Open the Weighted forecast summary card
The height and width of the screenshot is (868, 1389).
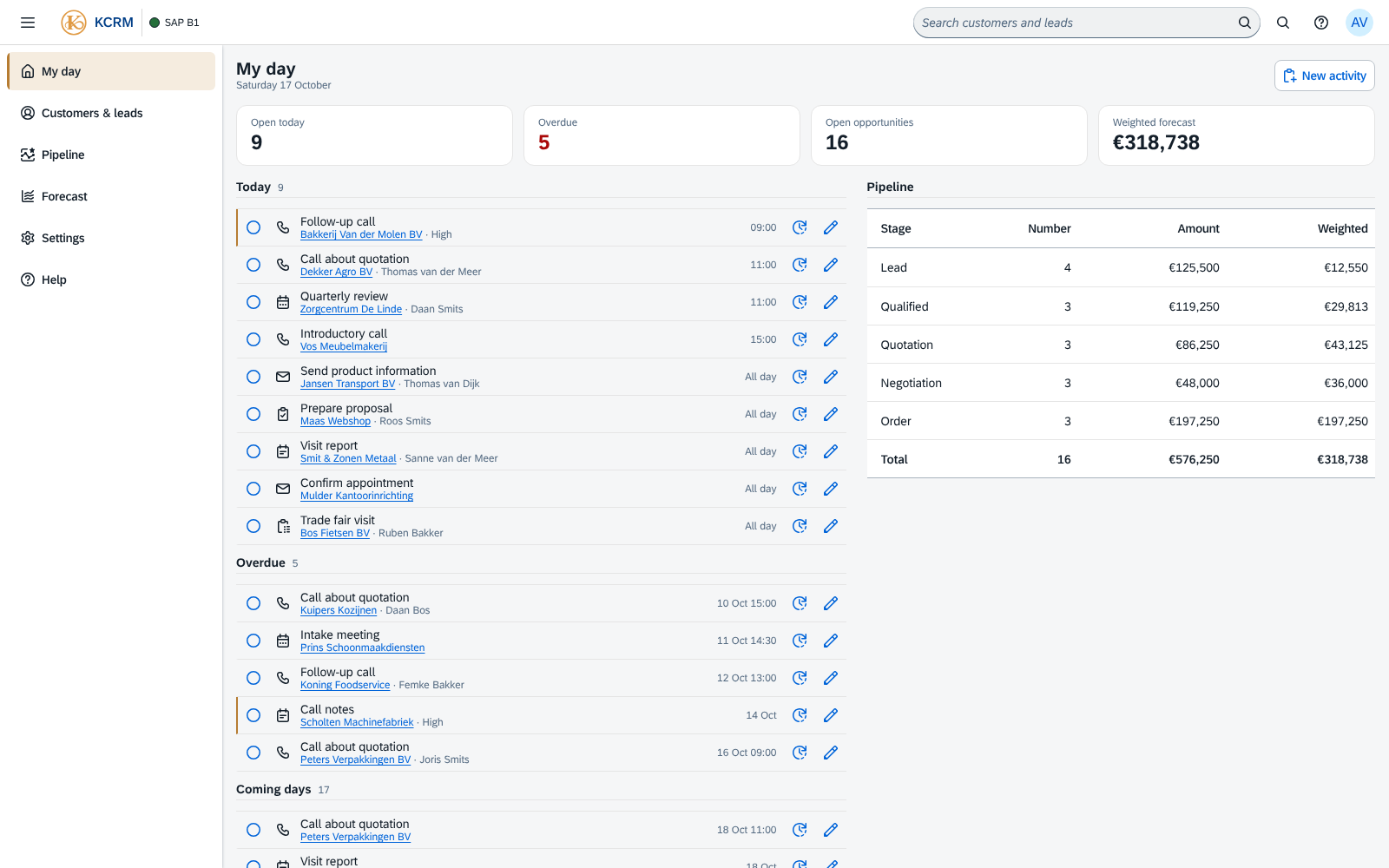(1236, 135)
